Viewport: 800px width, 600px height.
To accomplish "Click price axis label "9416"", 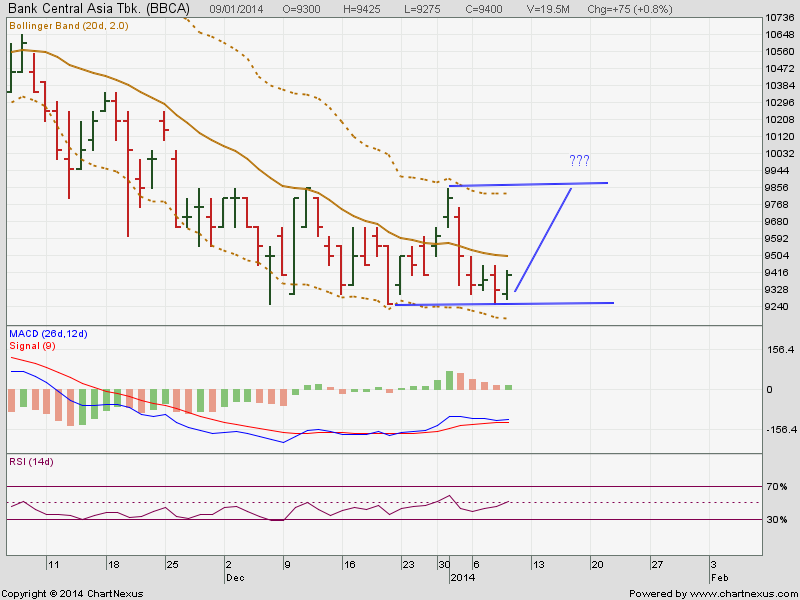I will pos(777,272).
